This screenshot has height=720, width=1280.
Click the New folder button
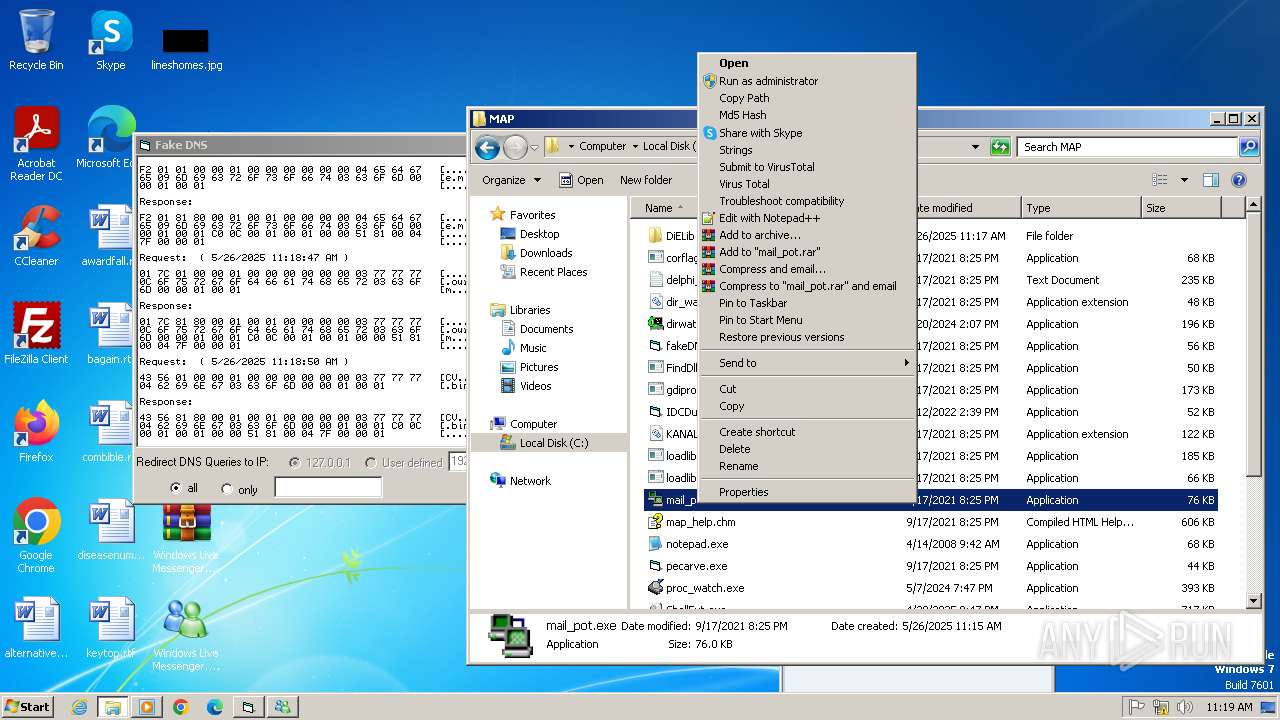coord(646,180)
